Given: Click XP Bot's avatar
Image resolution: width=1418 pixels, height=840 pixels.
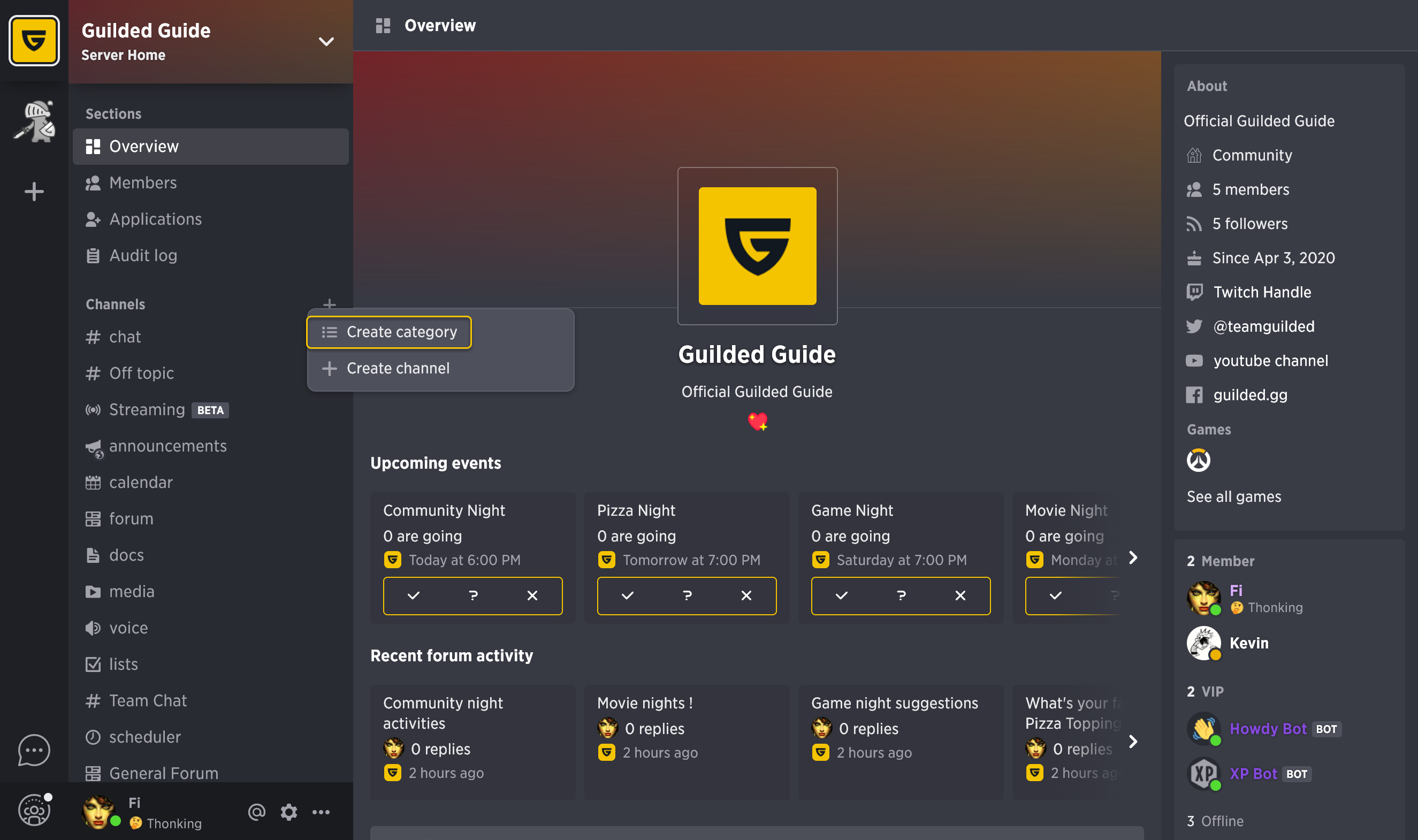Looking at the screenshot, I should click(1203, 774).
